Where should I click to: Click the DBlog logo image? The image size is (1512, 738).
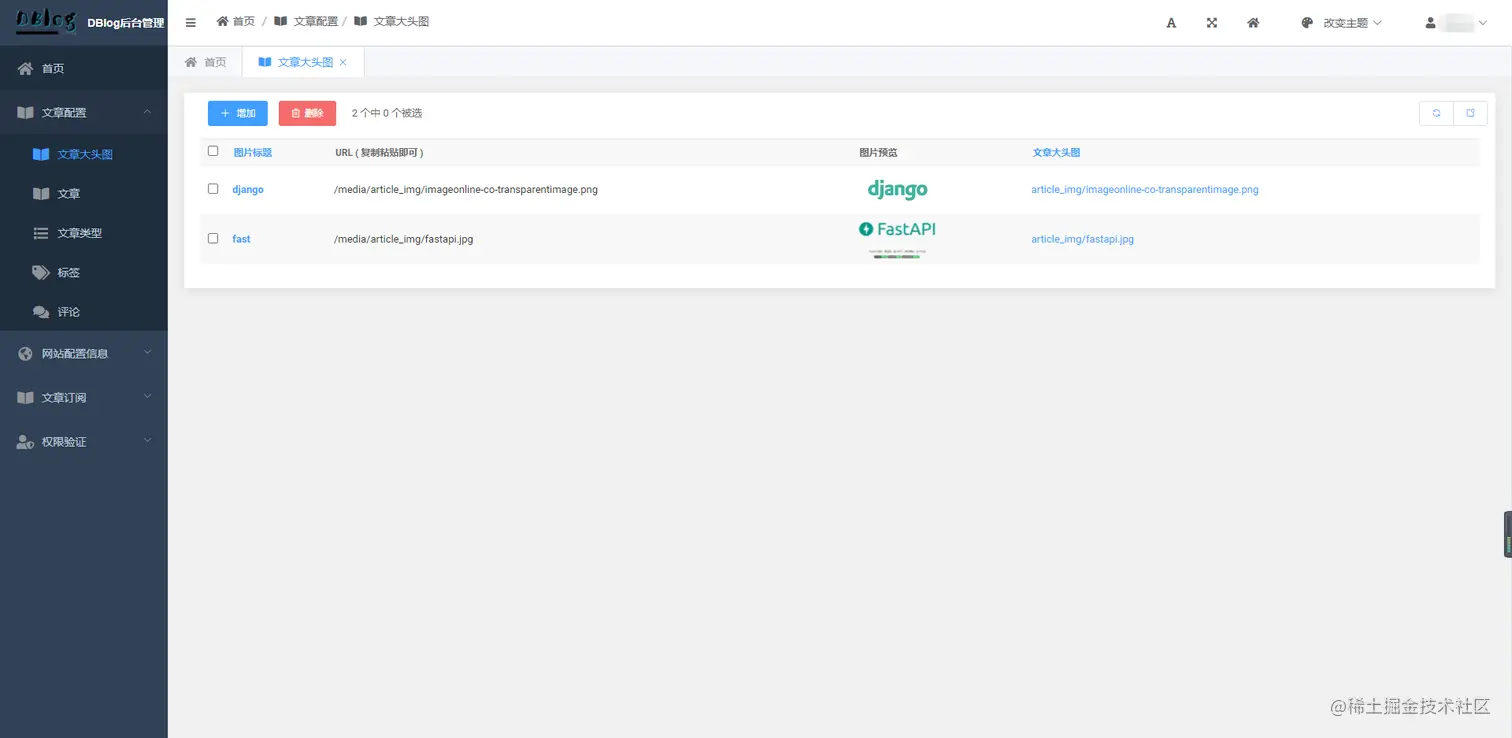(x=47, y=22)
